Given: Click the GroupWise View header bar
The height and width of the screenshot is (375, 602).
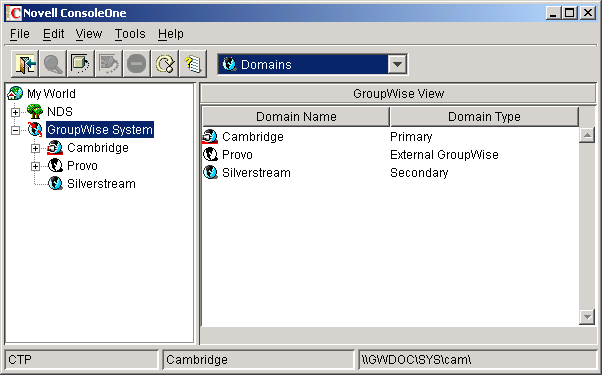Looking at the screenshot, I should click(398, 94).
